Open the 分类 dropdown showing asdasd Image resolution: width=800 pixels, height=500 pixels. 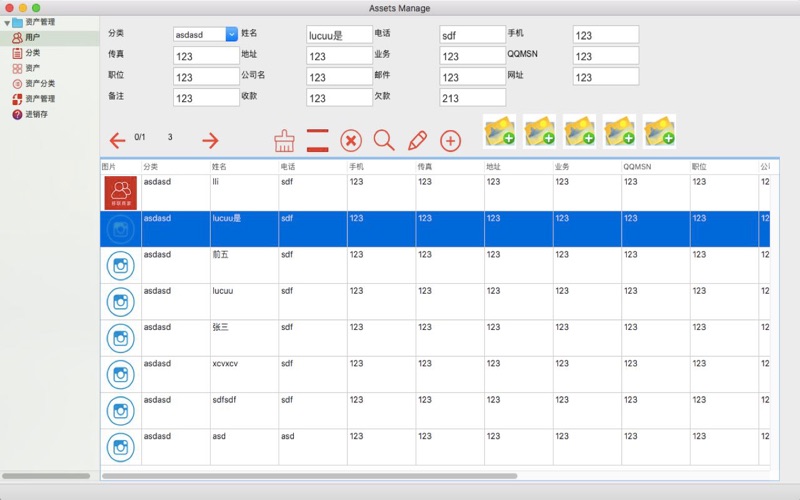(231, 35)
